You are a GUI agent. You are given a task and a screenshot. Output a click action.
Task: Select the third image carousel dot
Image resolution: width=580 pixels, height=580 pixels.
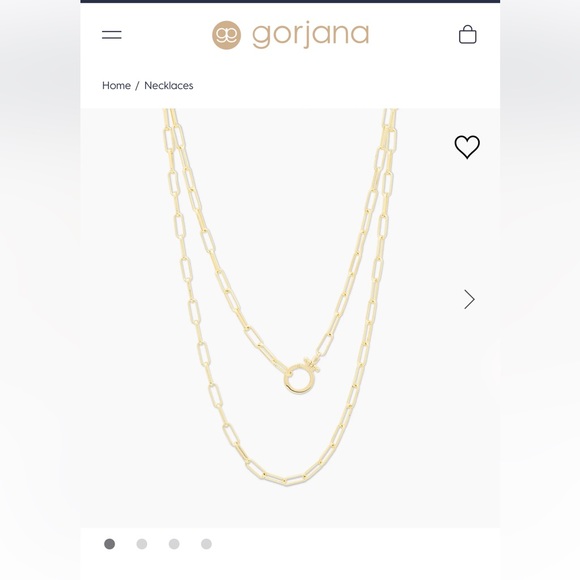(174, 544)
